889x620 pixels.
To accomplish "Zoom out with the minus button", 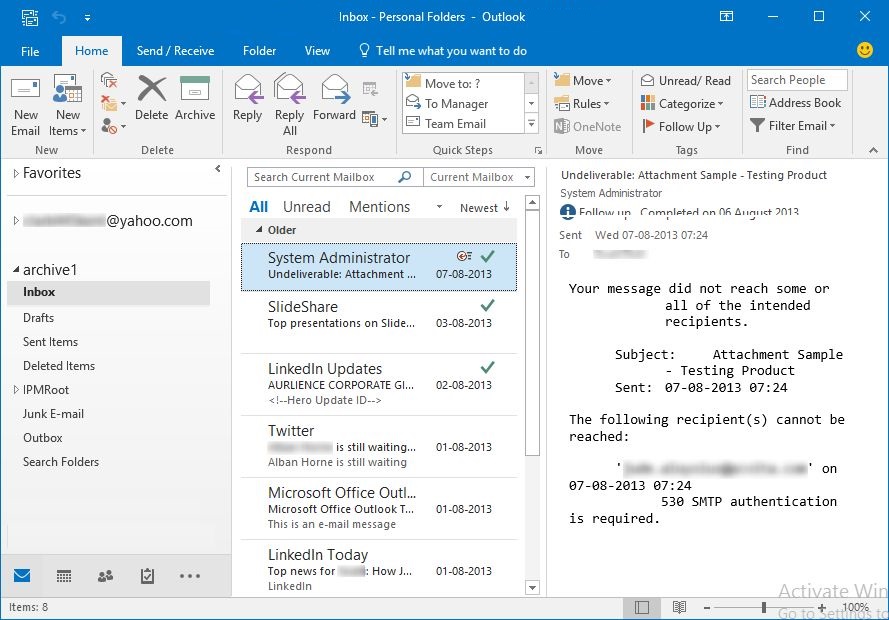I will [x=706, y=608].
